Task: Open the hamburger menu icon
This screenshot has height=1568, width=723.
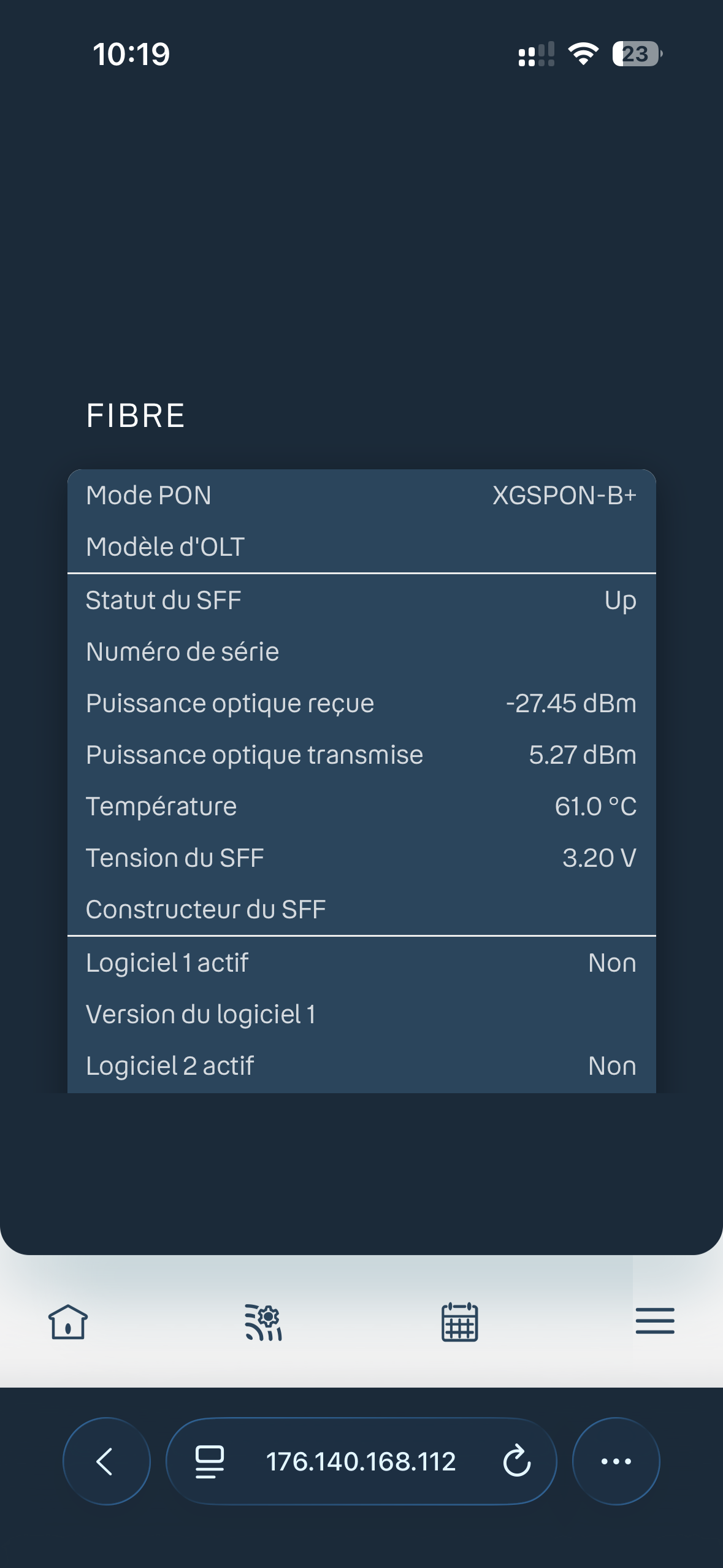Action: [655, 1321]
